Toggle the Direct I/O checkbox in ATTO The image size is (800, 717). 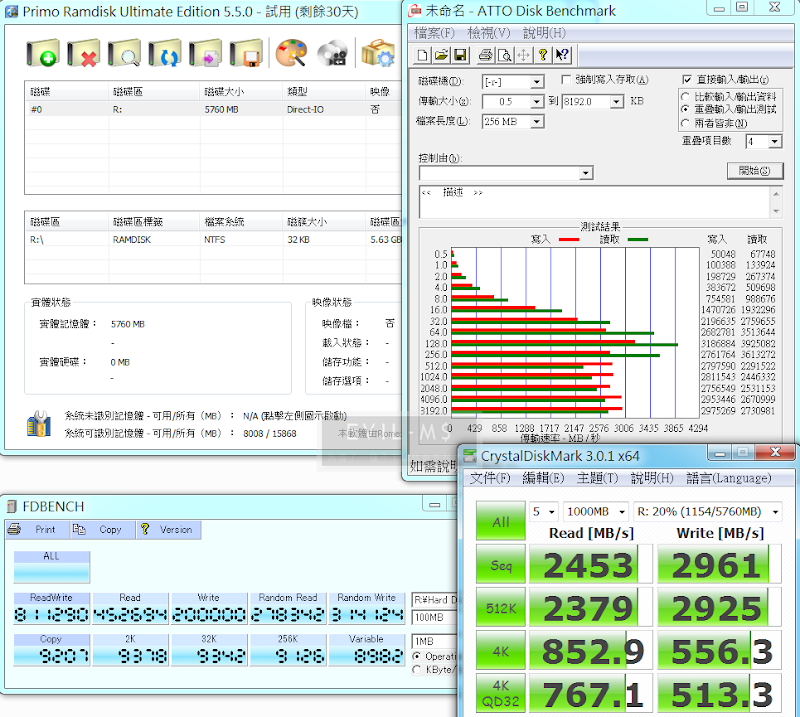click(x=687, y=79)
